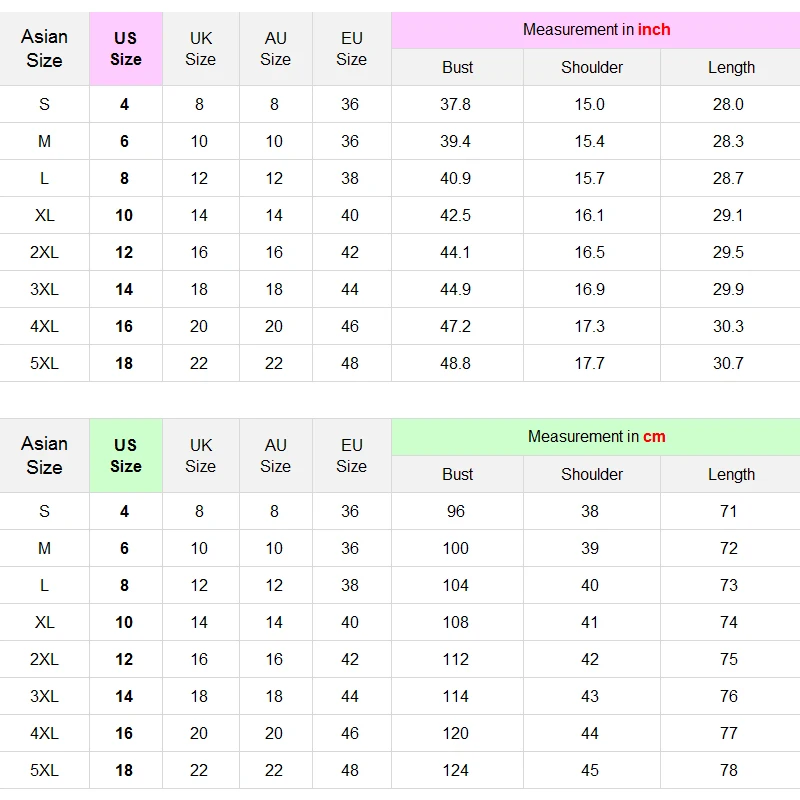The image size is (800, 800).
Task: Click the Bust header in inch table
Action: tap(457, 67)
